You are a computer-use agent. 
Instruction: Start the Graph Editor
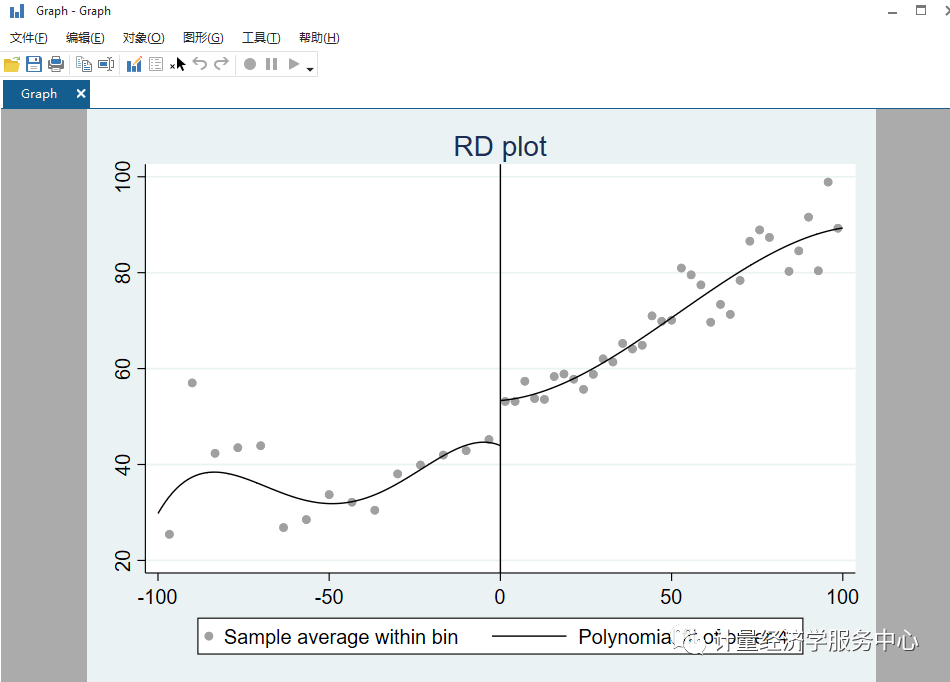click(134, 63)
